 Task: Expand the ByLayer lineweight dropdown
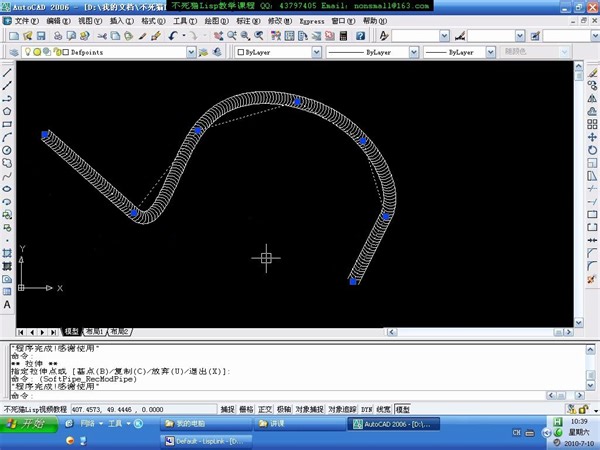click(491, 52)
